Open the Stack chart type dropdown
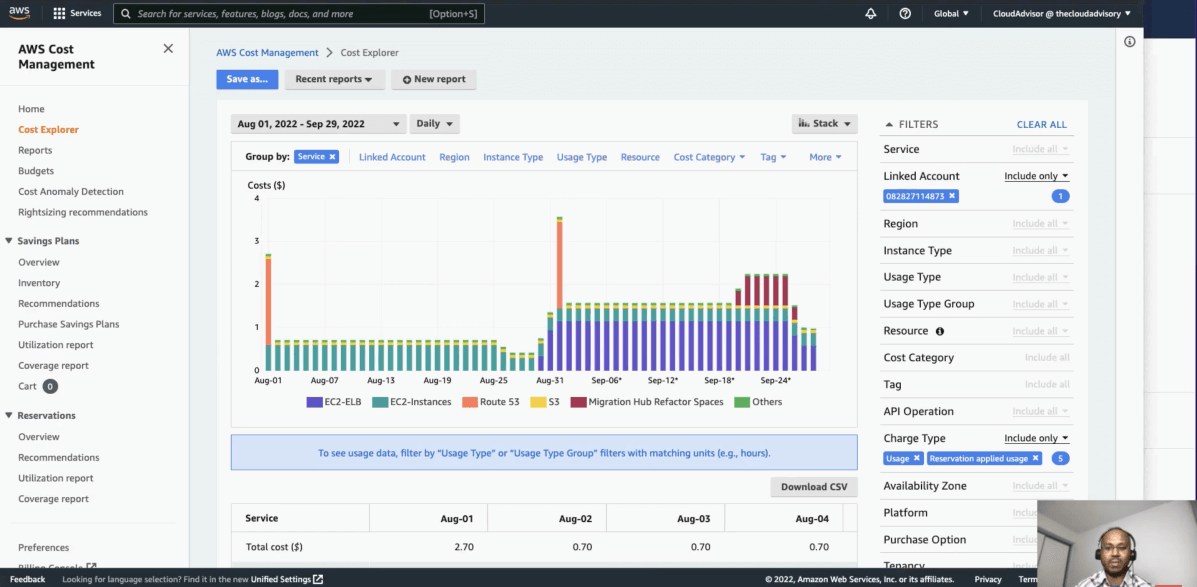 (x=825, y=124)
